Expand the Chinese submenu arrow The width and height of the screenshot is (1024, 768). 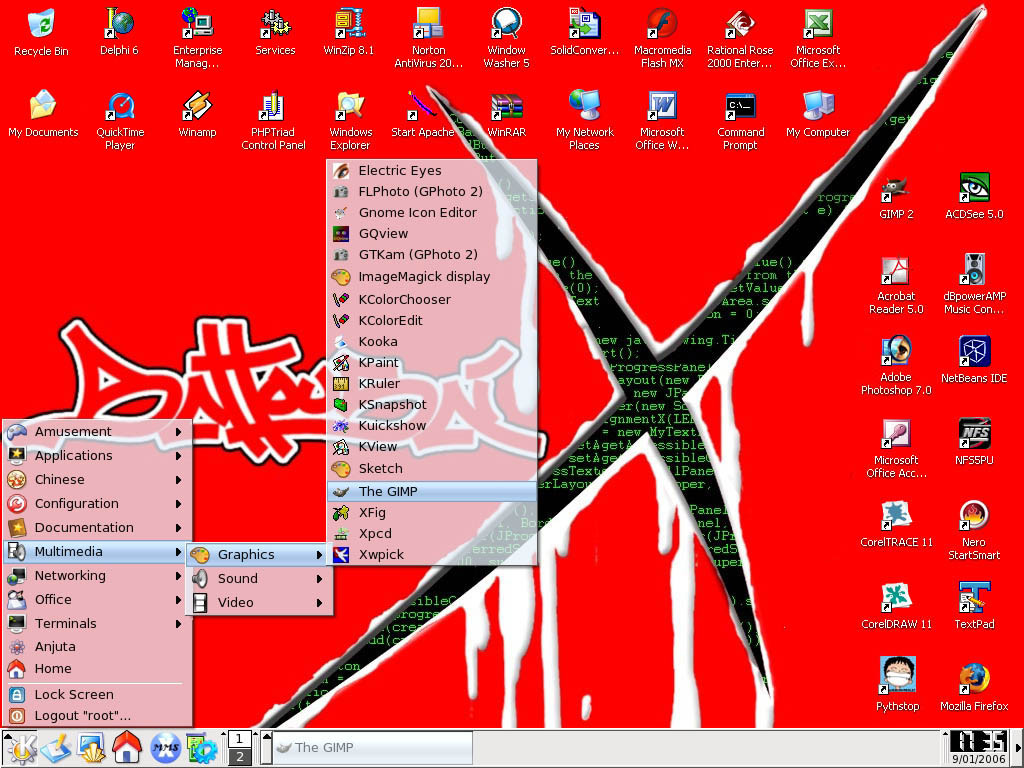[x=178, y=480]
